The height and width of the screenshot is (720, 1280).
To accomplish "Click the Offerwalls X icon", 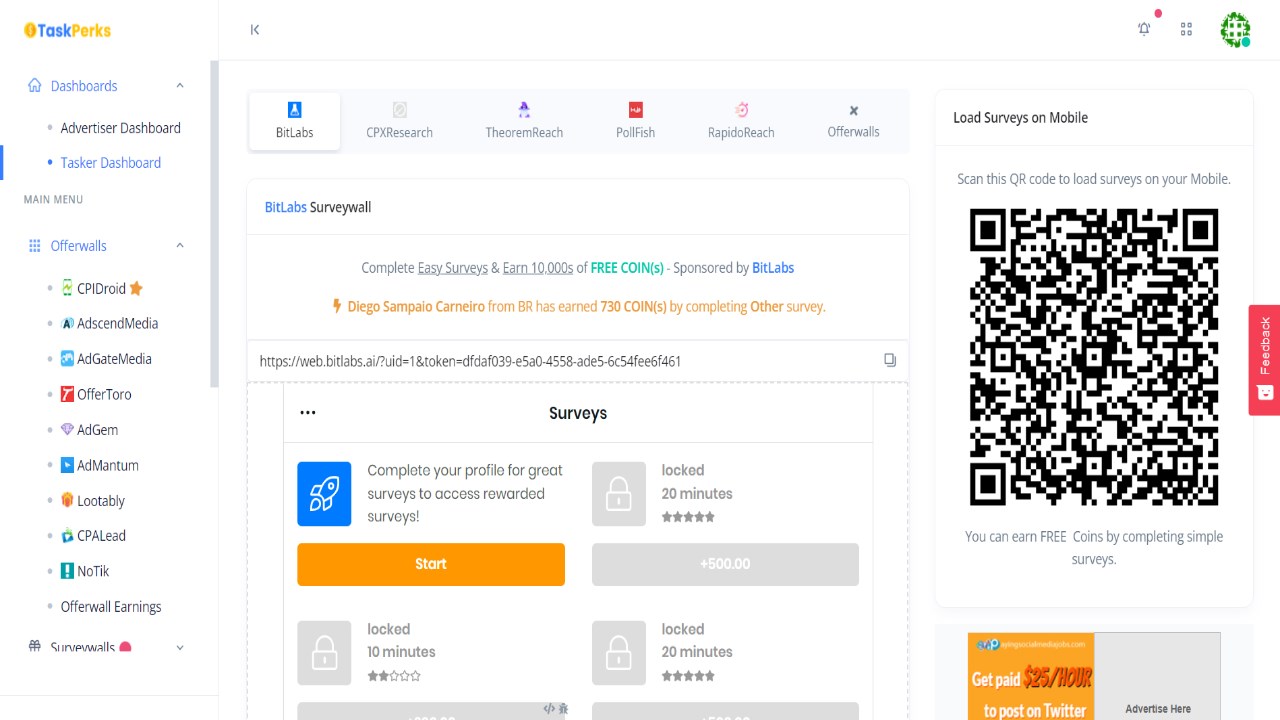I will click(852, 110).
